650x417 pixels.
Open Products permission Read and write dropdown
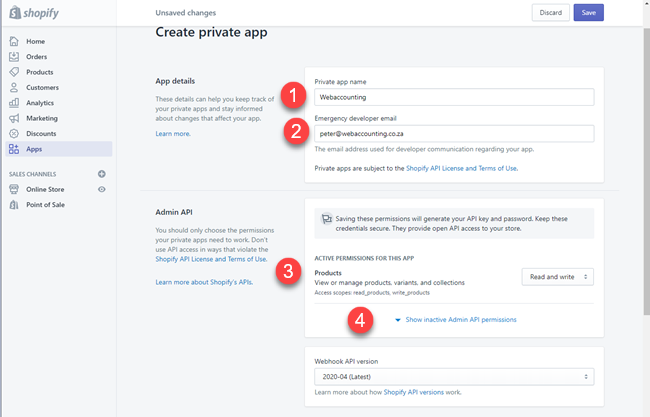pyautogui.click(x=558, y=276)
